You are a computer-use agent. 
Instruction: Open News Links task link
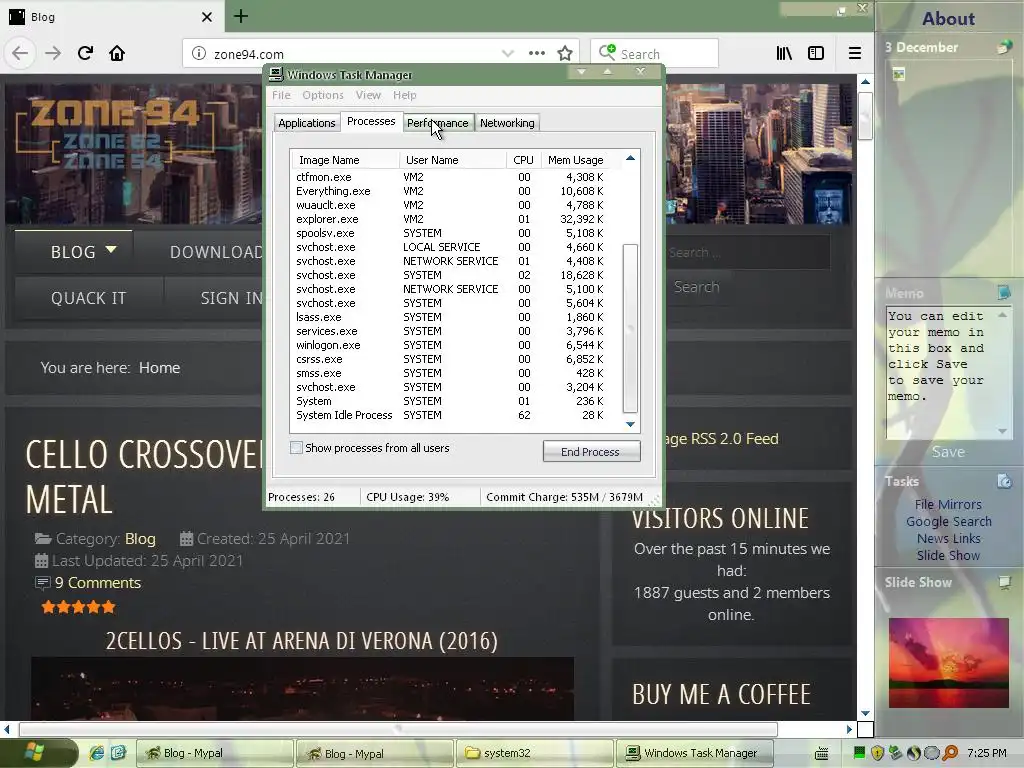click(948, 538)
